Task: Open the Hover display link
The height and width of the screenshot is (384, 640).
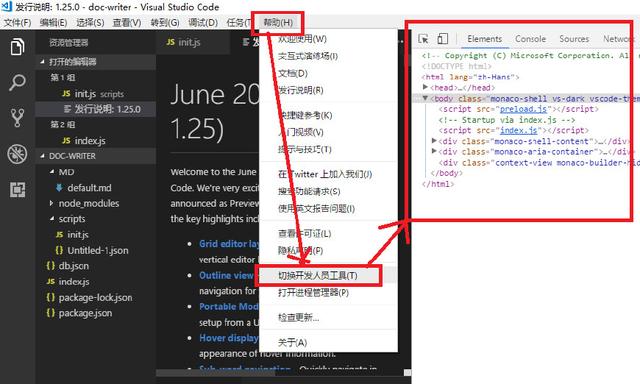Action: pos(229,338)
